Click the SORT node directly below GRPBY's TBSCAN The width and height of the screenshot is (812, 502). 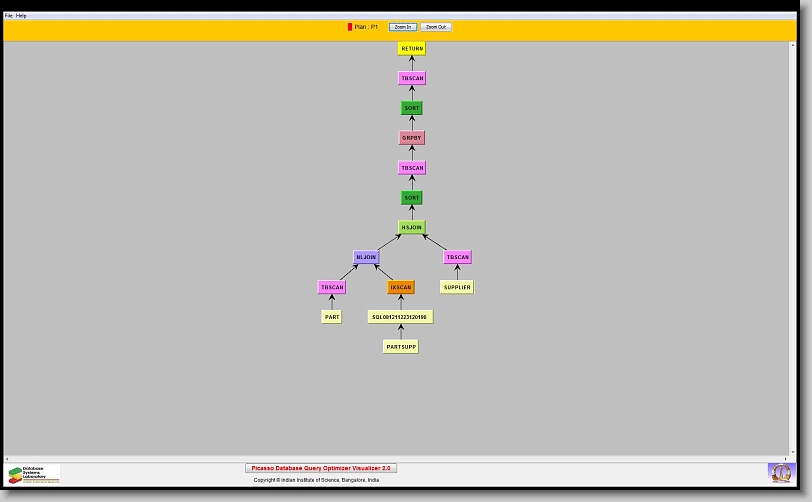(x=412, y=198)
